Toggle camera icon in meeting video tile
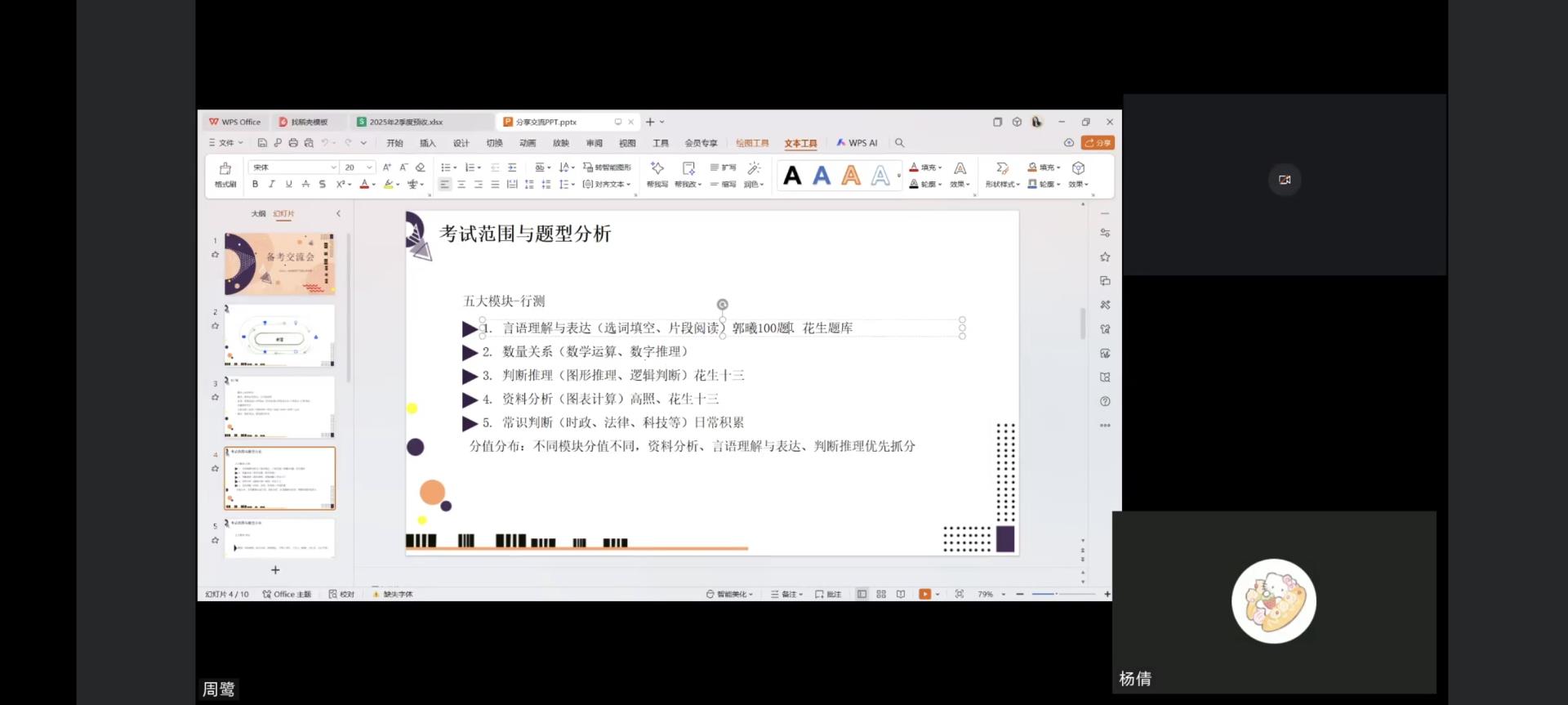This screenshot has height=705, width=1568. (x=1285, y=180)
